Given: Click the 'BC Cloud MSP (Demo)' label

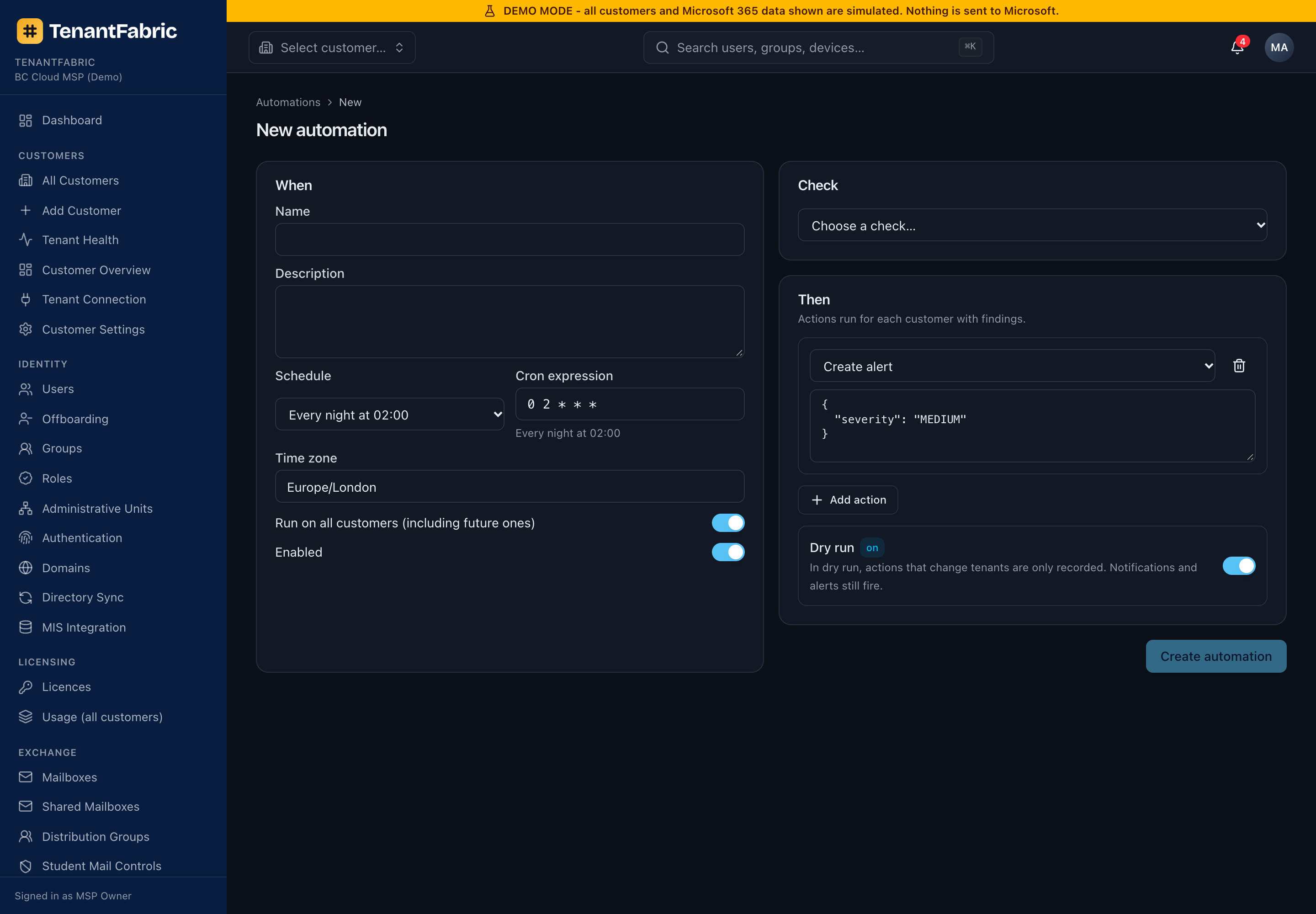Looking at the screenshot, I should (x=68, y=77).
